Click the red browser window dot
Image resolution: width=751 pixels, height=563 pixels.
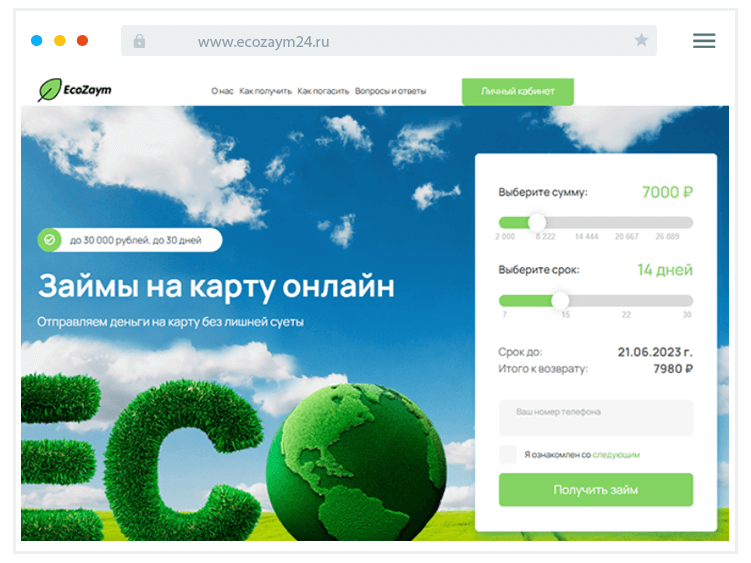pyautogui.click(x=83, y=41)
